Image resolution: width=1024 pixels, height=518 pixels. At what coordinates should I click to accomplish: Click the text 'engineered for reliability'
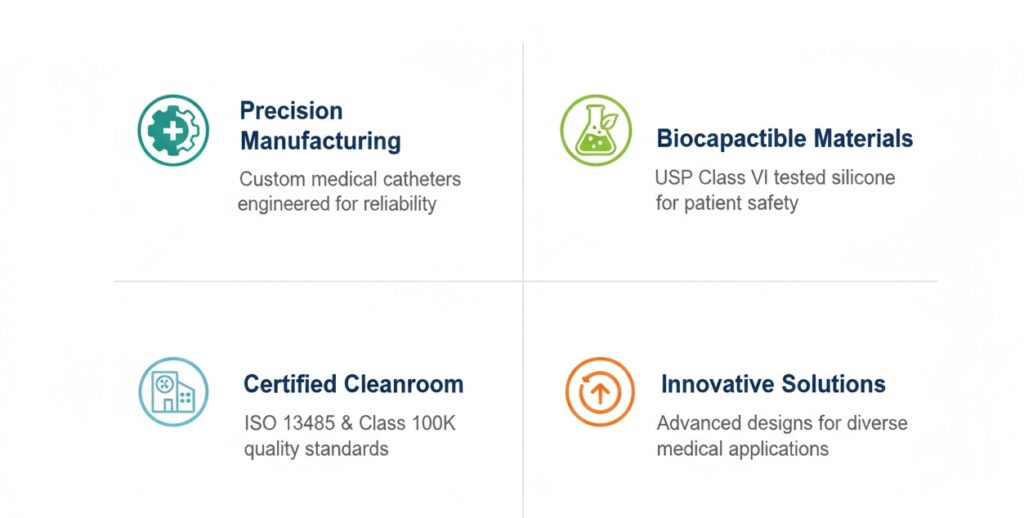(337, 204)
